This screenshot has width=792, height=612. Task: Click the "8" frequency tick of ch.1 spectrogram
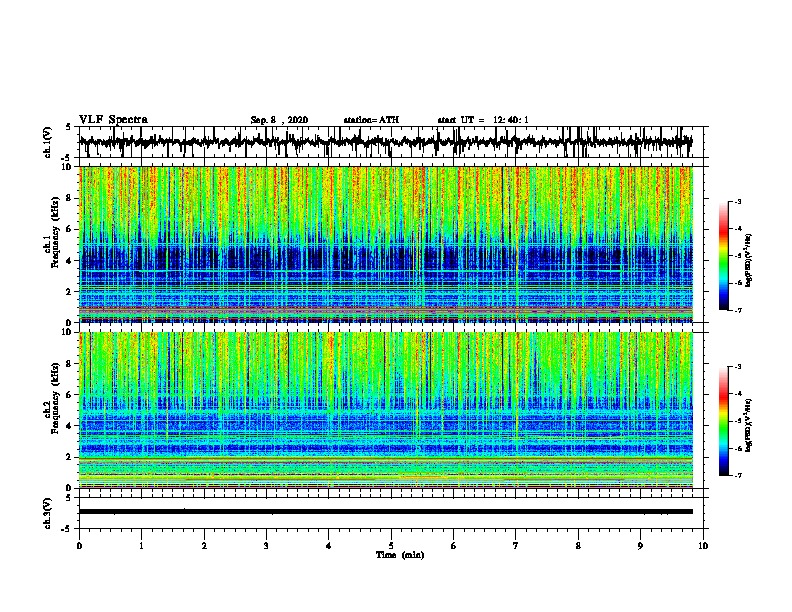(69, 198)
